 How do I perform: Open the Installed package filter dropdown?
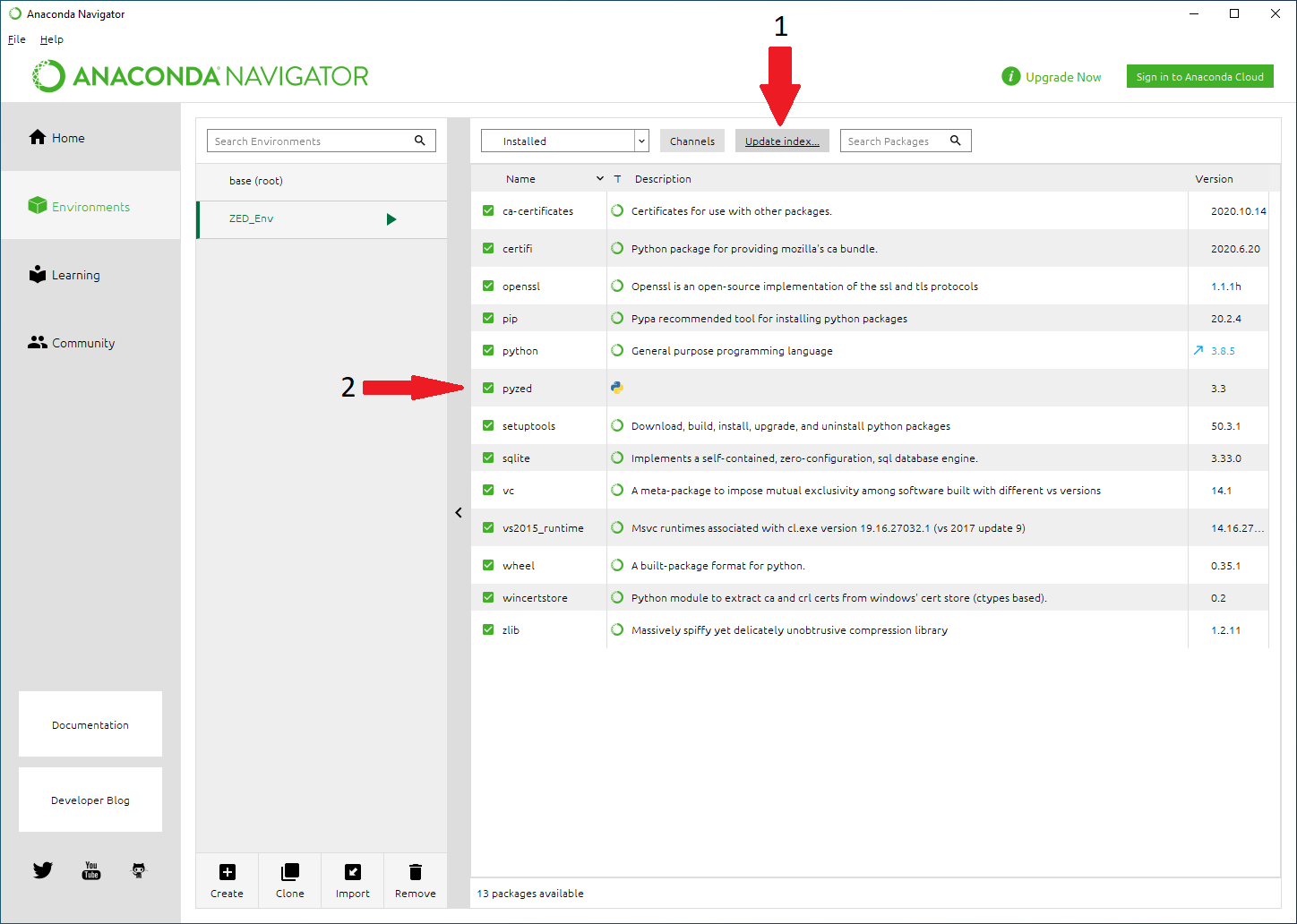(564, 141)
